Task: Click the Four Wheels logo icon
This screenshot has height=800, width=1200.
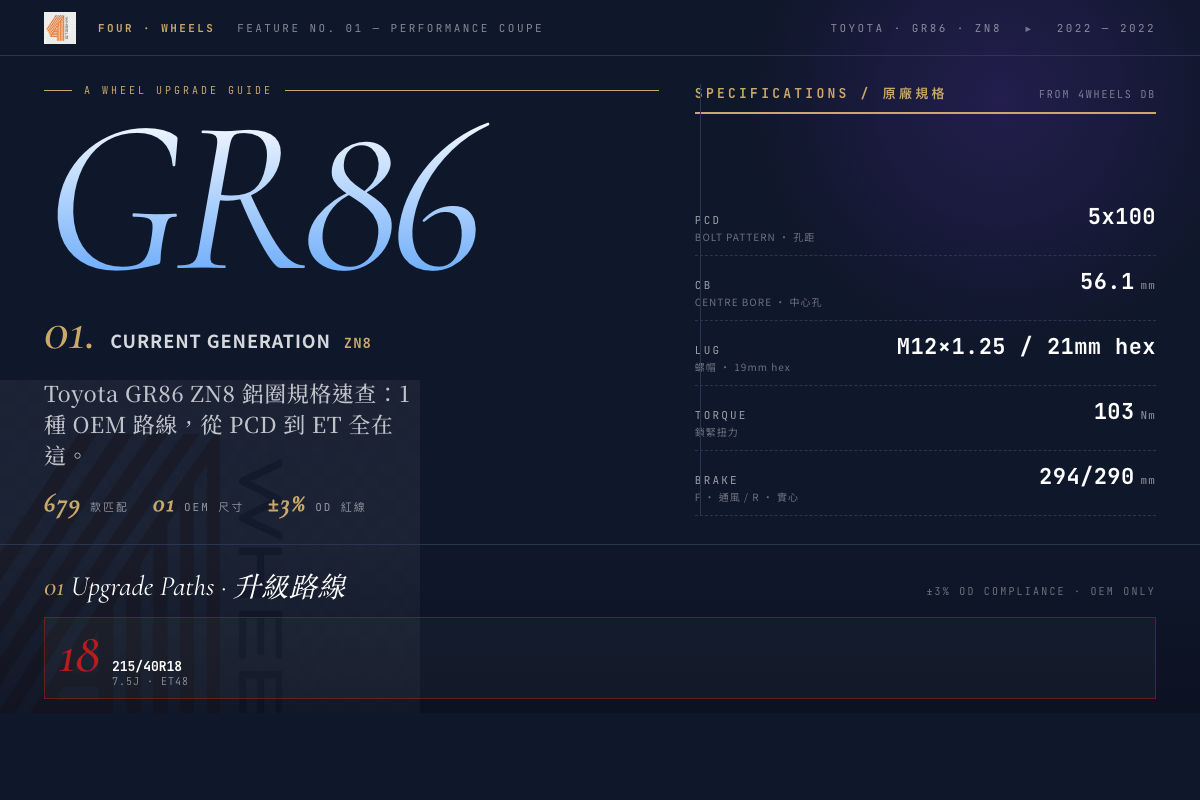Action: click(x=60, y=28)
